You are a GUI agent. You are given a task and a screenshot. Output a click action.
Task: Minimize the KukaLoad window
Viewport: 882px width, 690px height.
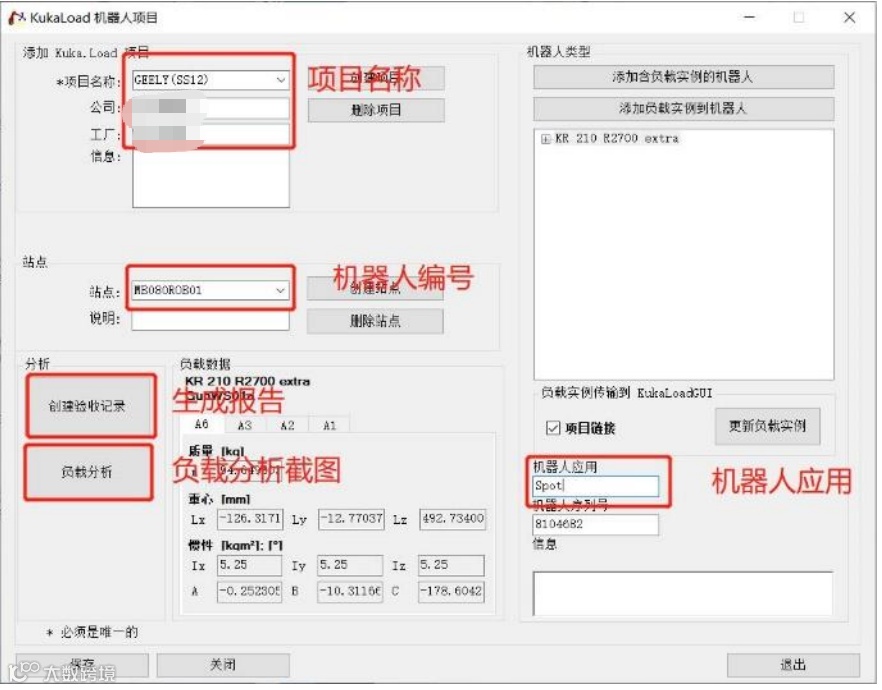tap(749, 17)
